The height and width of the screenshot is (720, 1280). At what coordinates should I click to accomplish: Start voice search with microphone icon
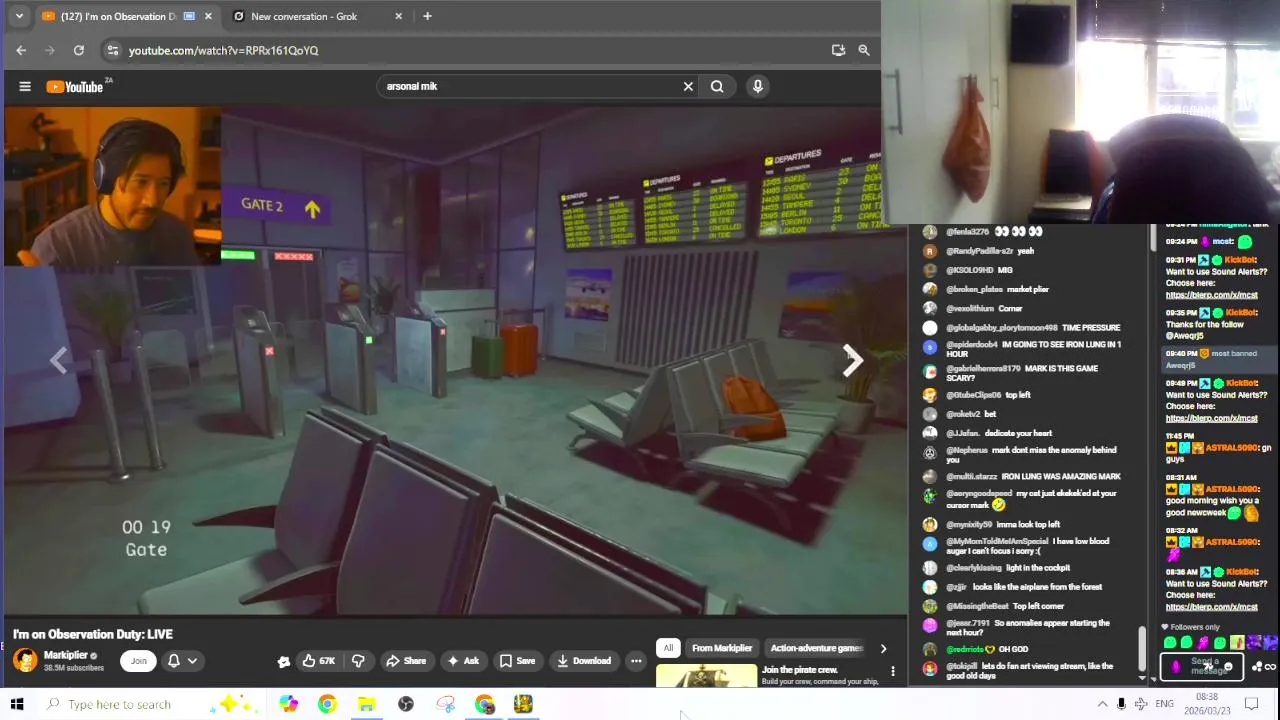(x=758, y=86)
